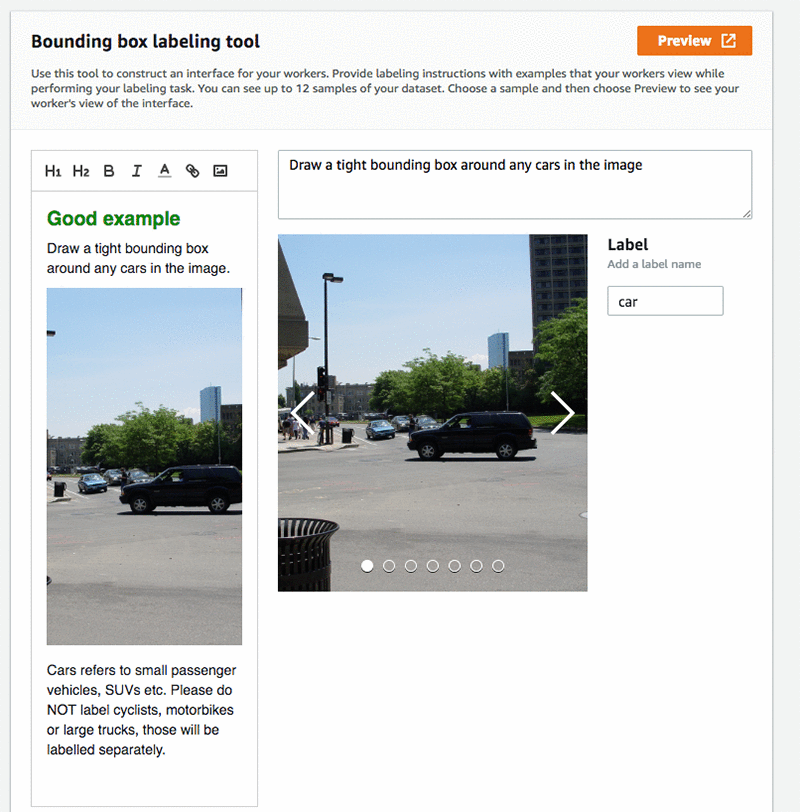Select the fourth carousel sample dot
The height and width of the screenshot is (812, 800).
pos(433,566)
